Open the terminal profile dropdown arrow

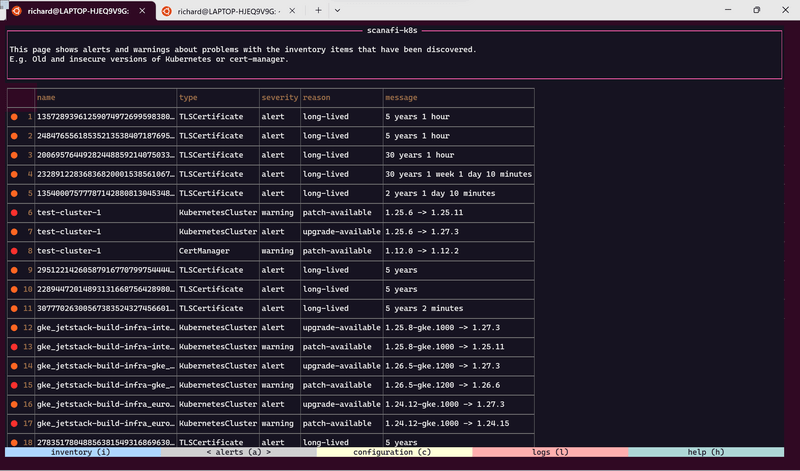click(x=337, y=10)
